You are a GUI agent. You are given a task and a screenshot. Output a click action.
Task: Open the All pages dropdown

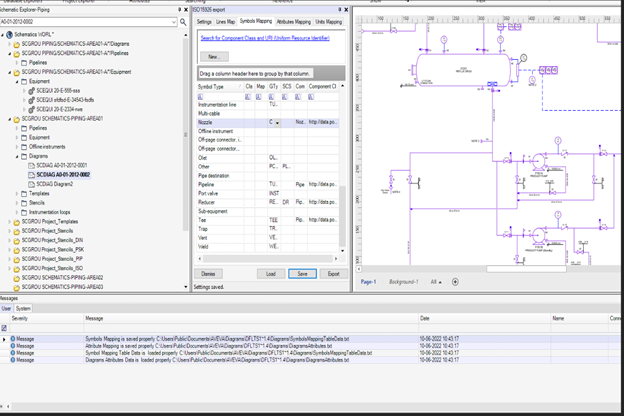pyautogui.click(x=436, y=282)
